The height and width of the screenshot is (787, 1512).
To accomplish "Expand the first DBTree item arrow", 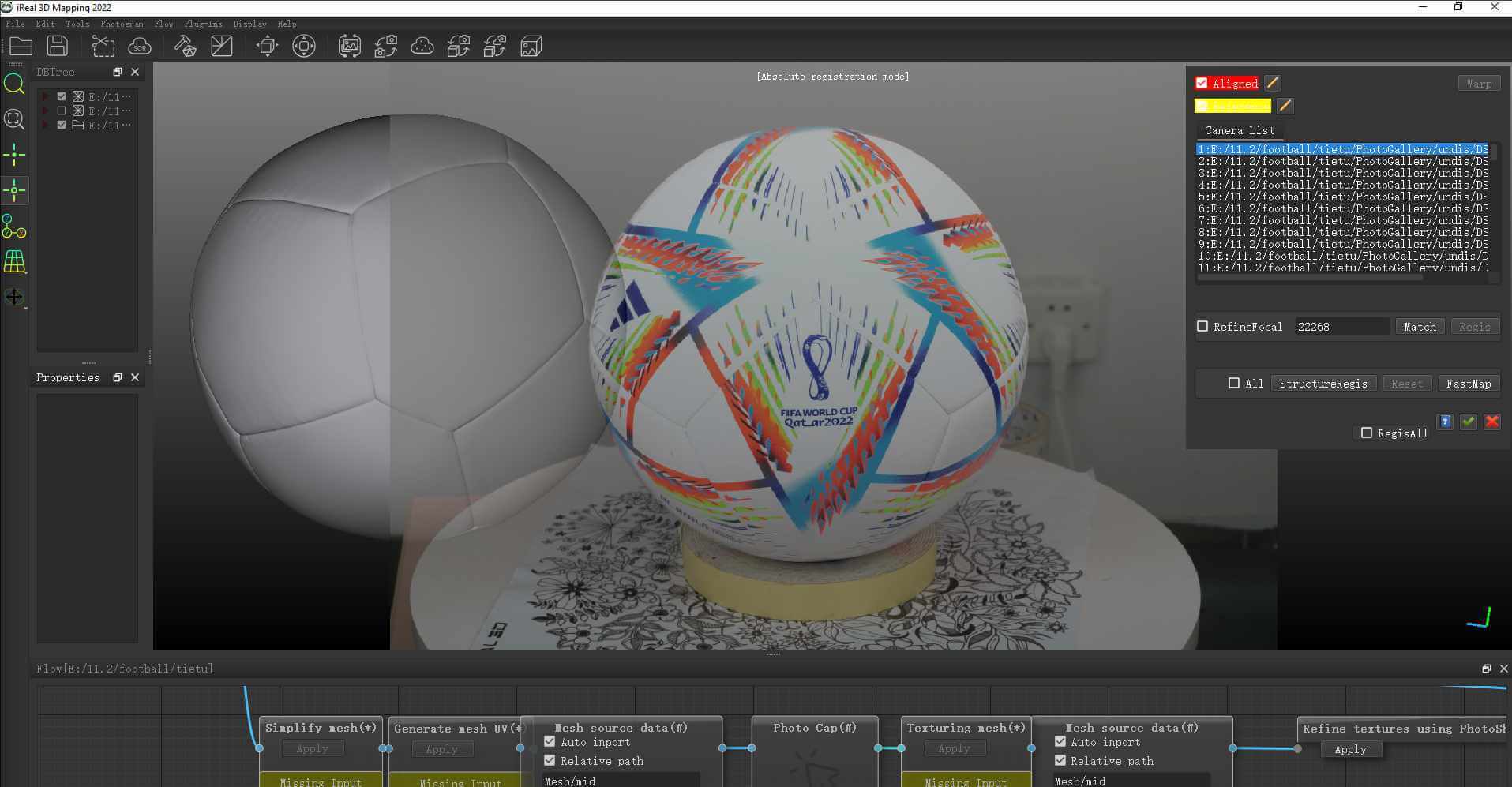I will (46, 96).
